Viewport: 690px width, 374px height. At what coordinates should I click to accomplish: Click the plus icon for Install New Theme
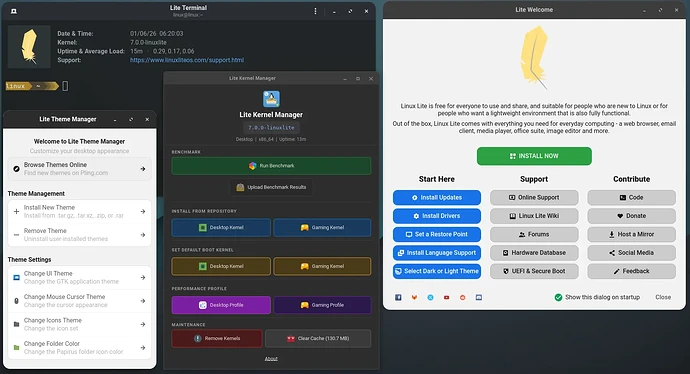pos(16,212)
